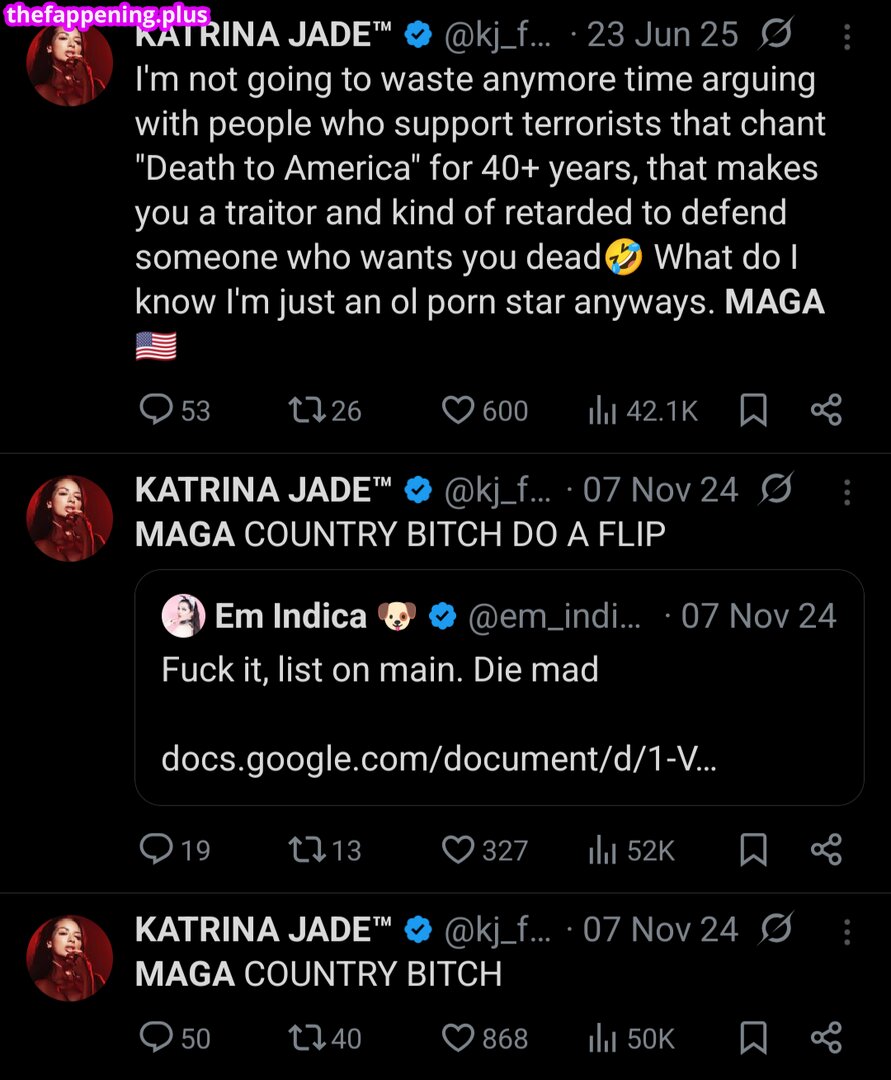Share the post with 52K views
The width and height of the screenshot is (891, 1080).
(x=826, y=849)
